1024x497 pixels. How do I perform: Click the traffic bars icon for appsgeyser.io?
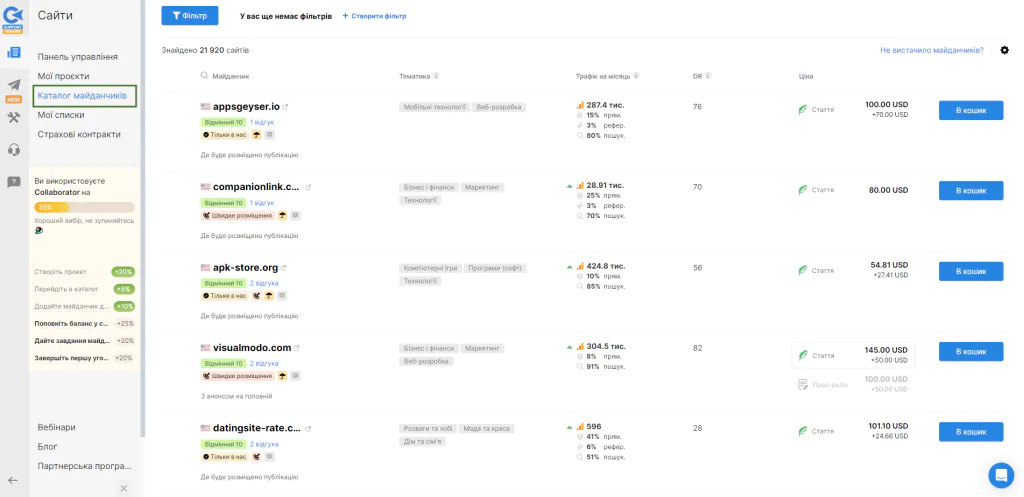[x=579, y=104]
